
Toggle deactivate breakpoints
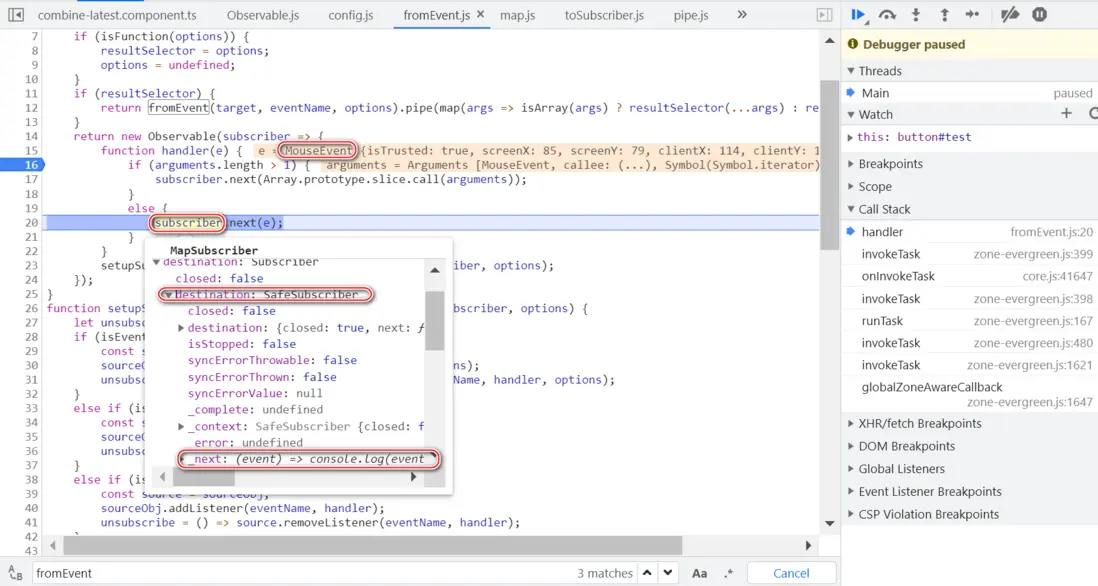click(x=1011, y=14)
